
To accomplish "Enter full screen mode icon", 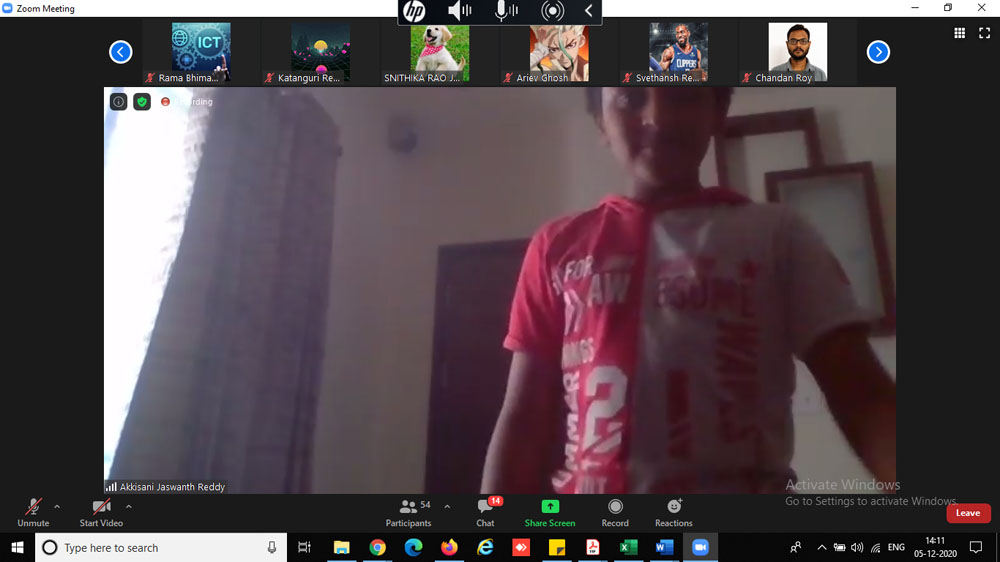I will pos(985,33).
